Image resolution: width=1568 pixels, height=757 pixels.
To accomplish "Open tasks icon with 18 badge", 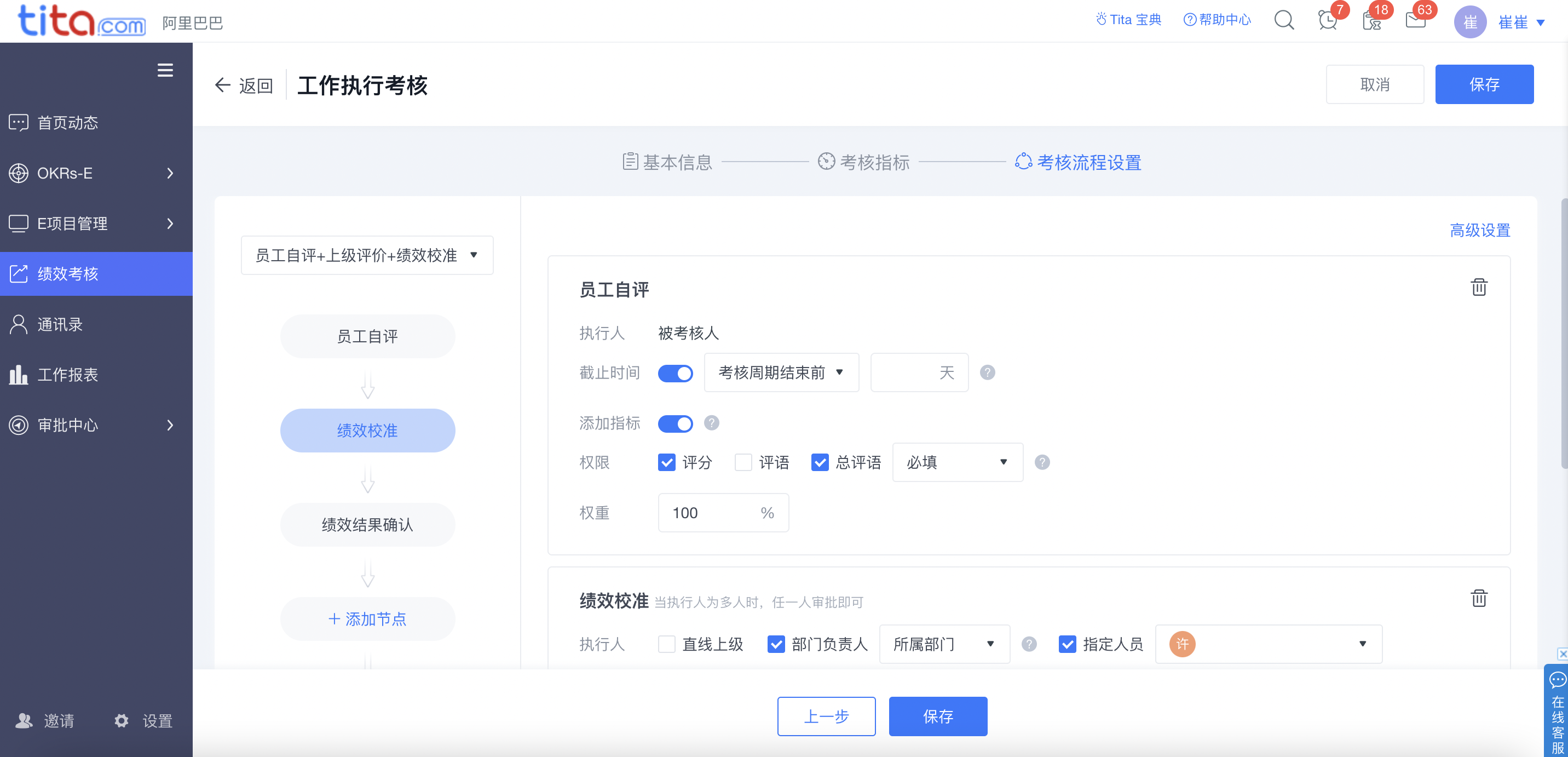I will [1371, 21].
